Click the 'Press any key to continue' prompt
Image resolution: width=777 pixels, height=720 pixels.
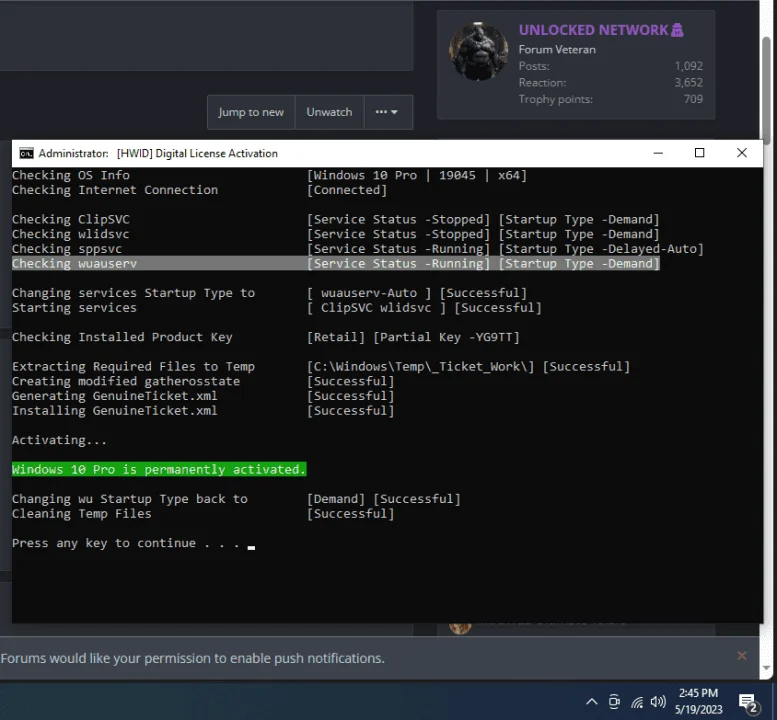click(126, 543)
